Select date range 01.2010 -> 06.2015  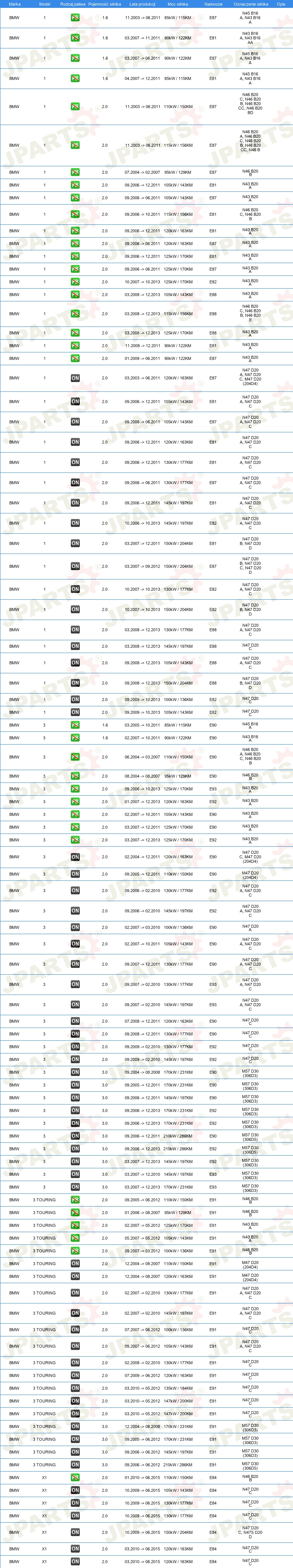tap(142, 1477)
